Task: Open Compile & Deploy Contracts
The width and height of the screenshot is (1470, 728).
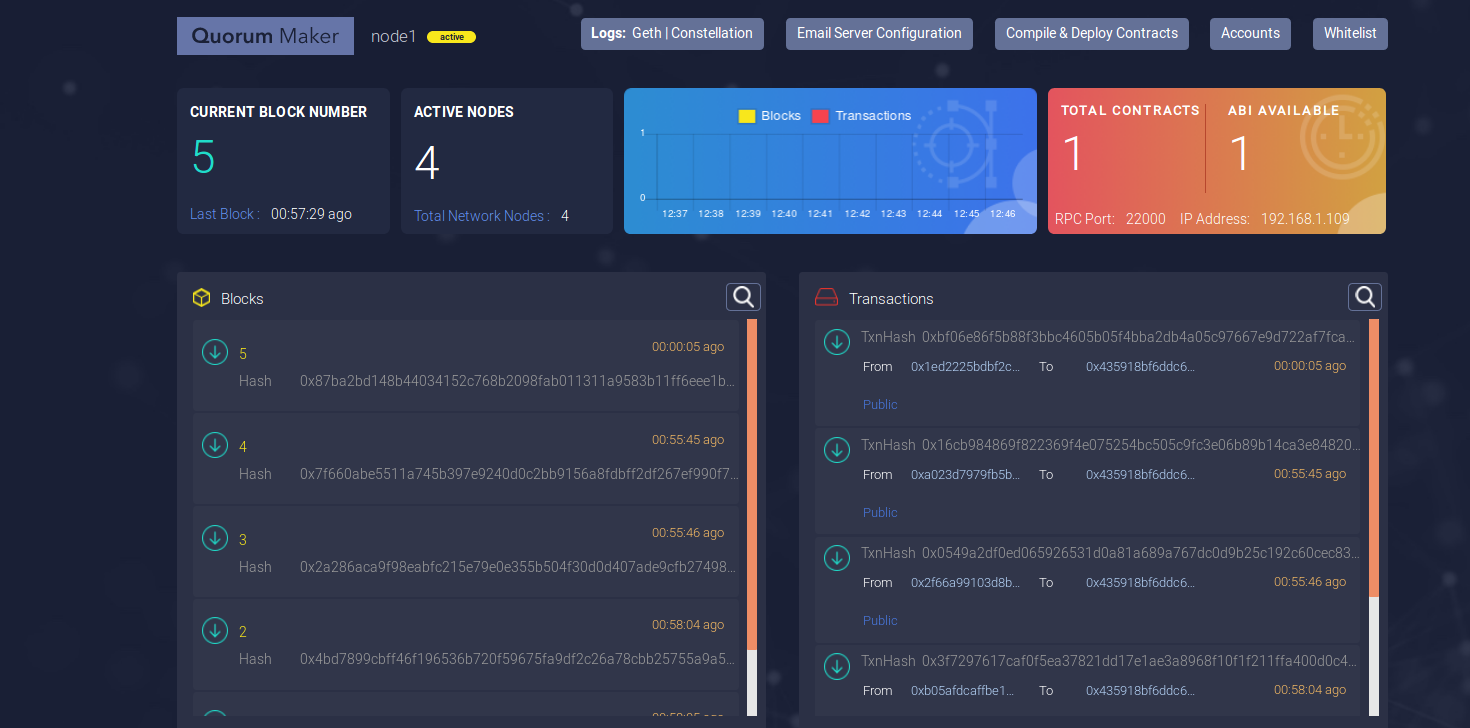Action: (x=1092, y=33)
